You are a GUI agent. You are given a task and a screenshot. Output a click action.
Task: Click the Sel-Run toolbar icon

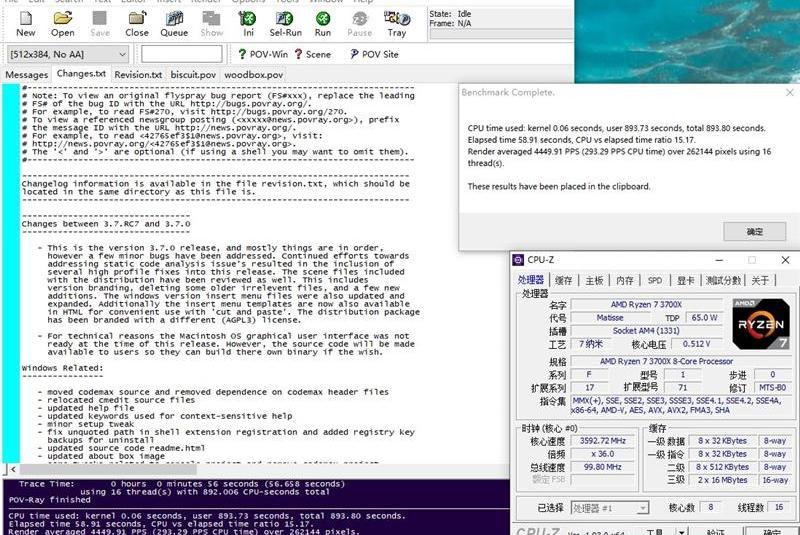coord(285,24)
